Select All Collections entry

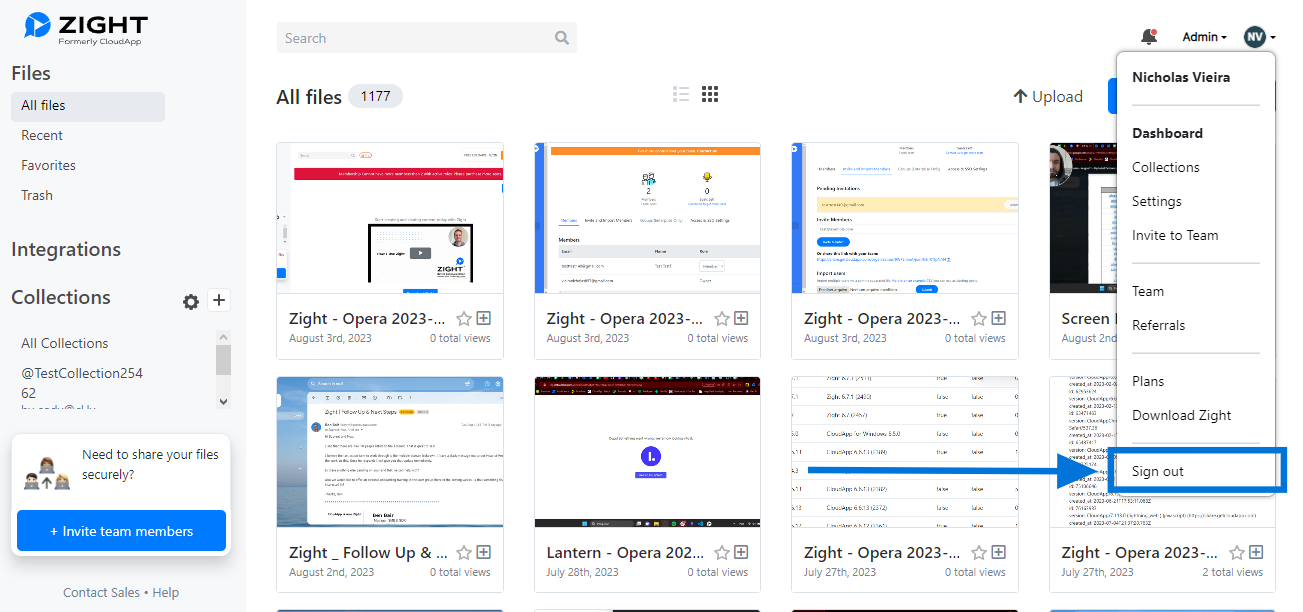point(65,343)
